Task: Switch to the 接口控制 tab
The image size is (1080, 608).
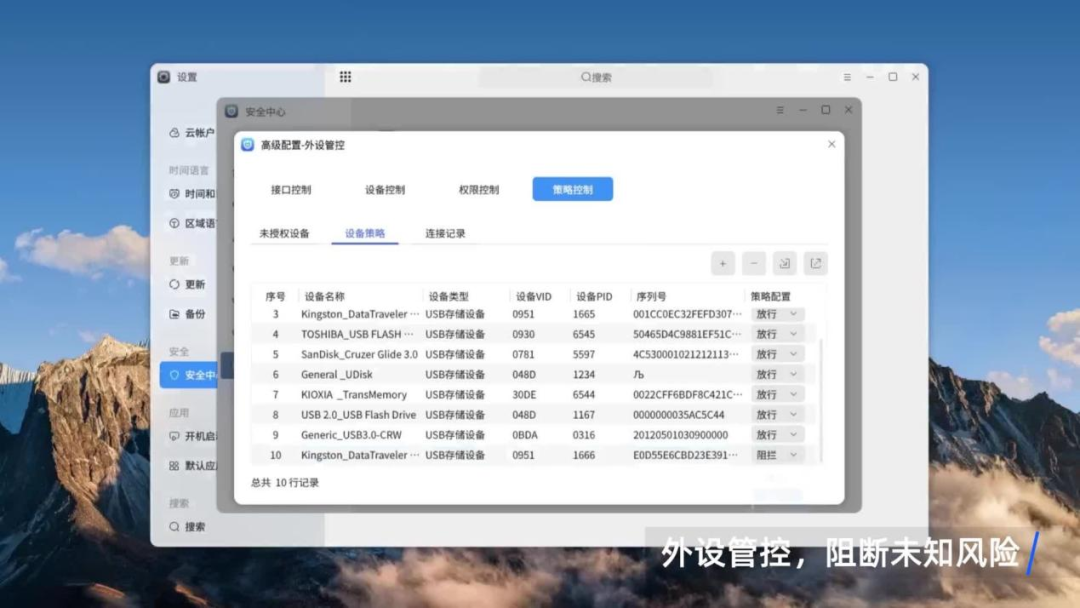Action: coord(291,189)
